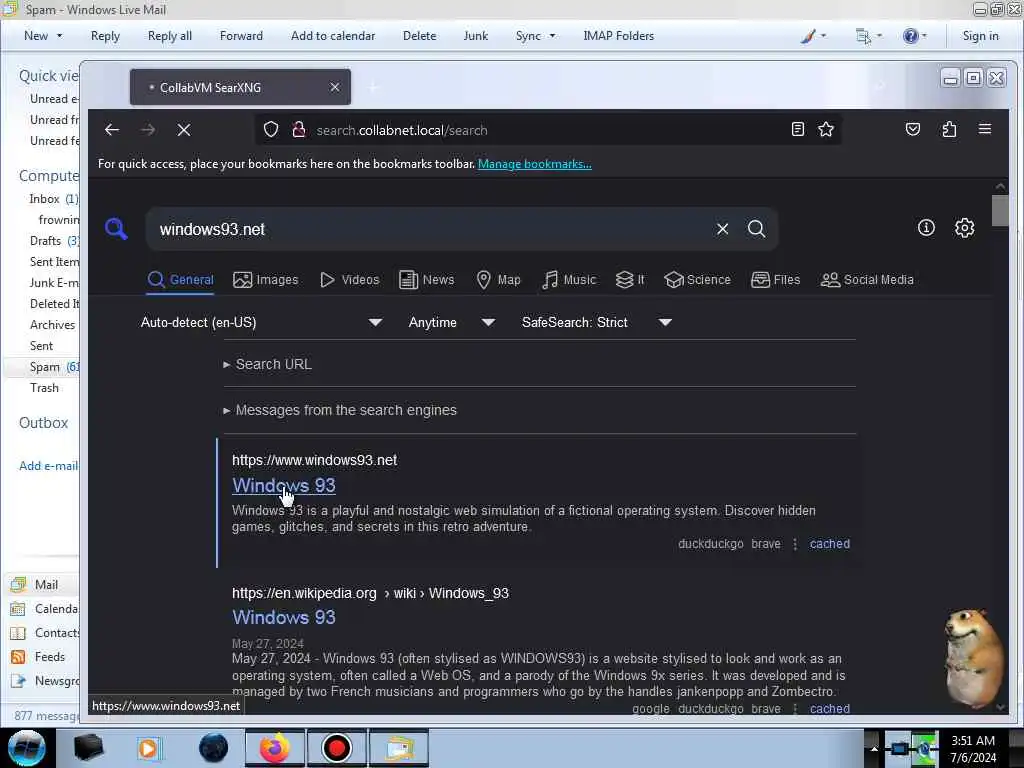Click Windows Live Mail help icon
This screenshot has width=1024, height=768.
tap(910, 36)
